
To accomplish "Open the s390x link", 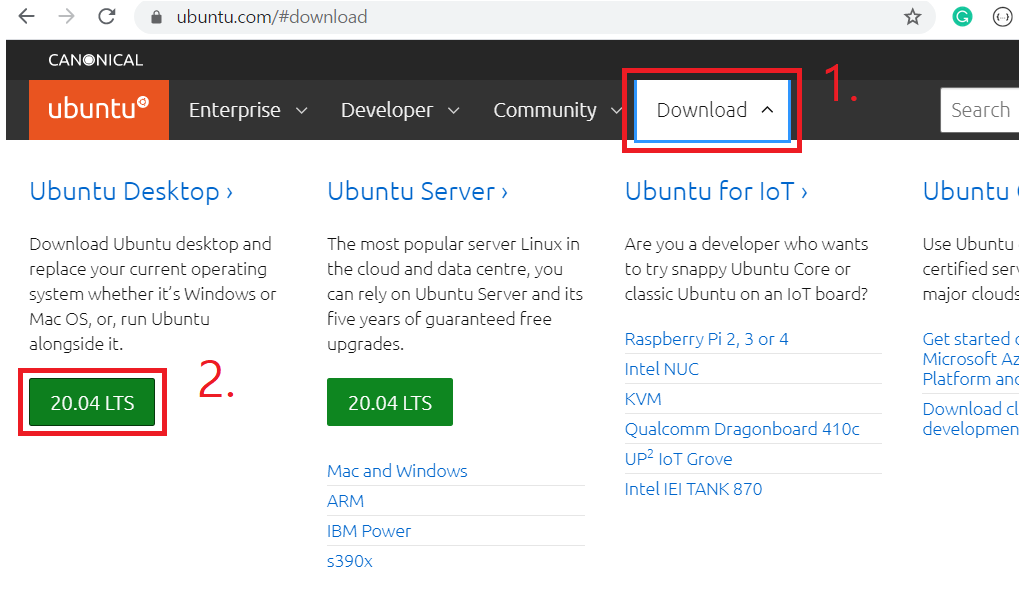I will [350, 561].
